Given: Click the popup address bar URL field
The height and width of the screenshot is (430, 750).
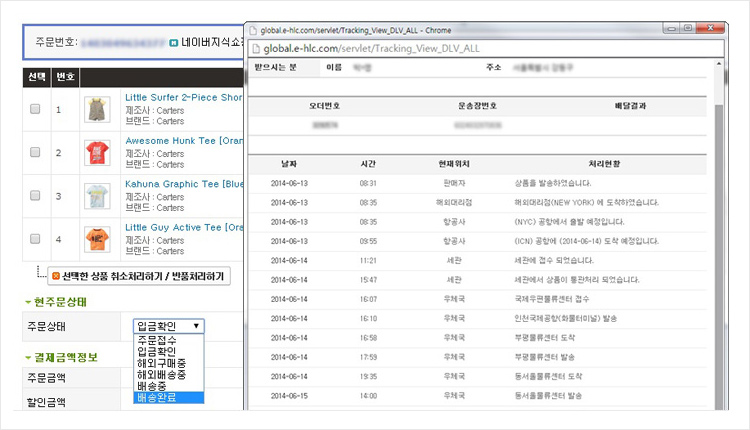Looking at the screenshot, I should (485, 48).
